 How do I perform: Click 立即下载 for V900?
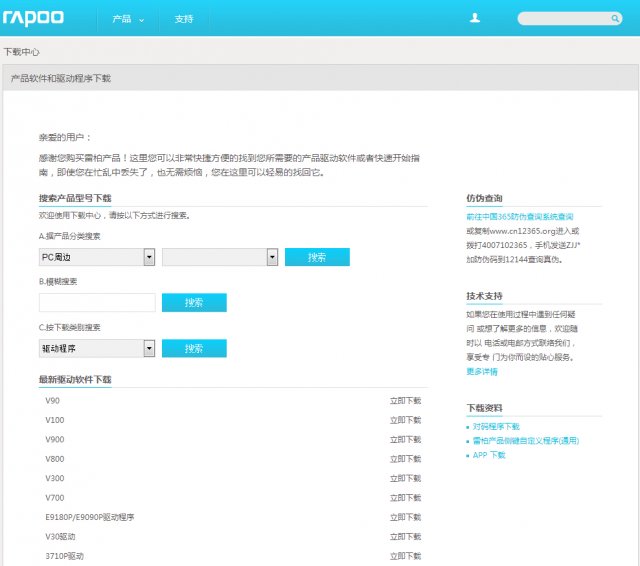405,440
